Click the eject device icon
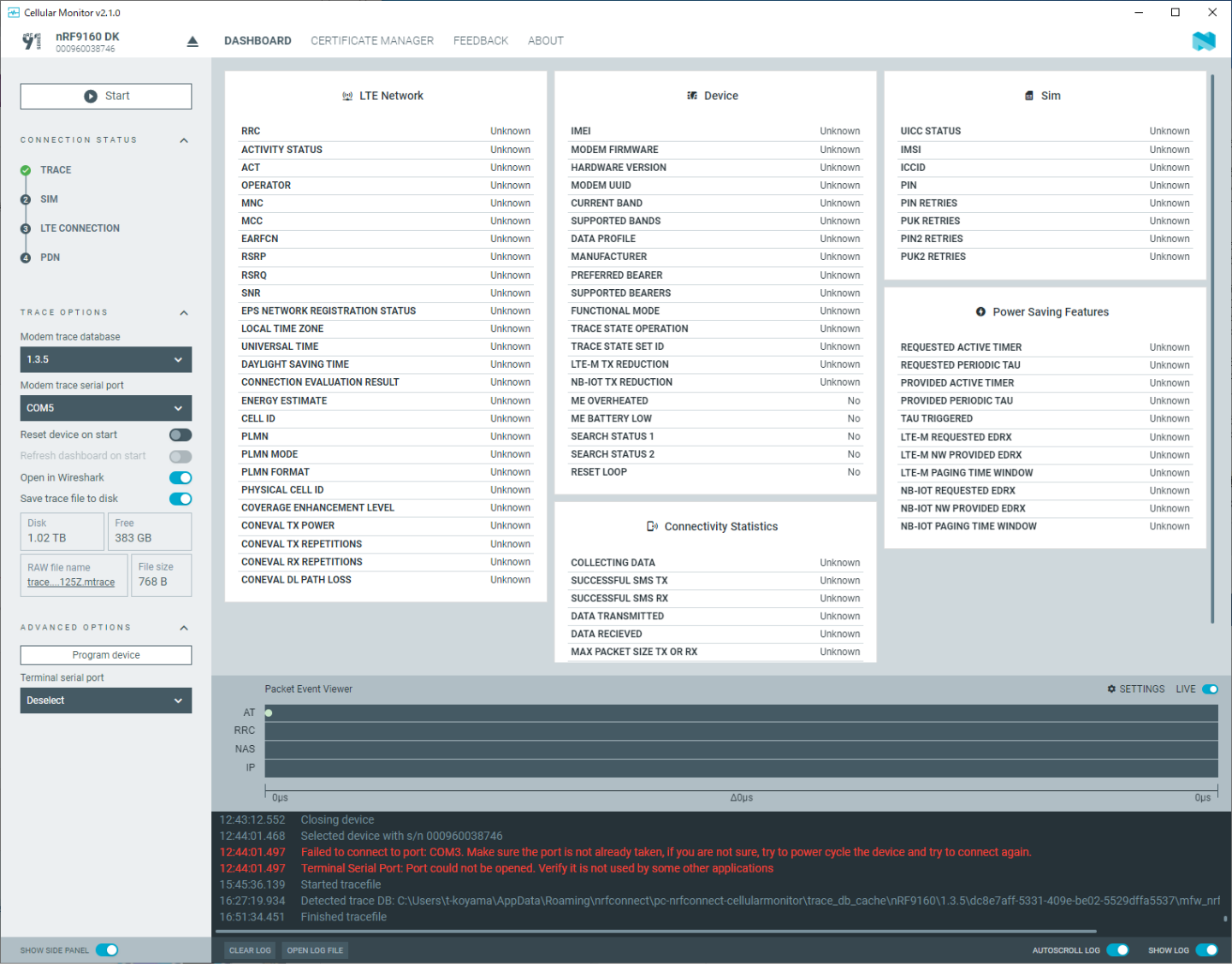 point(192,42)
